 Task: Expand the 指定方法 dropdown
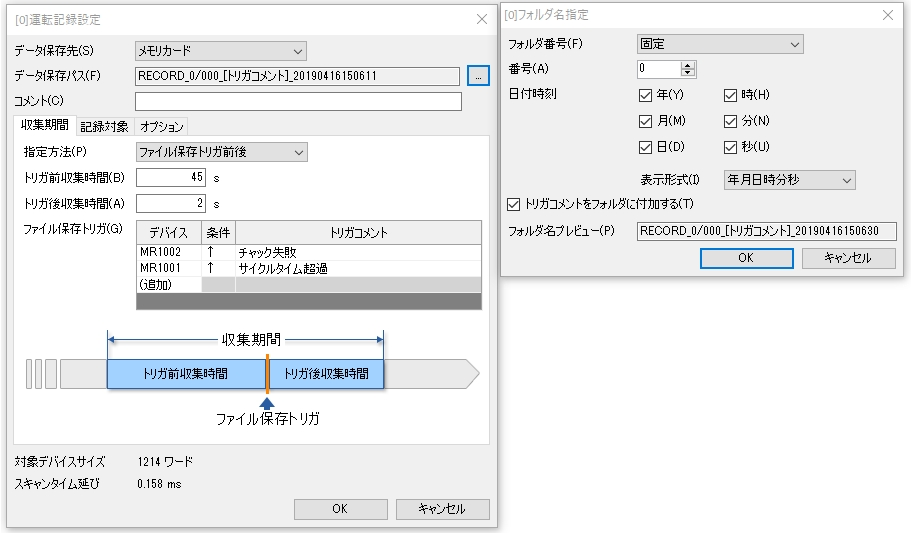221,152
